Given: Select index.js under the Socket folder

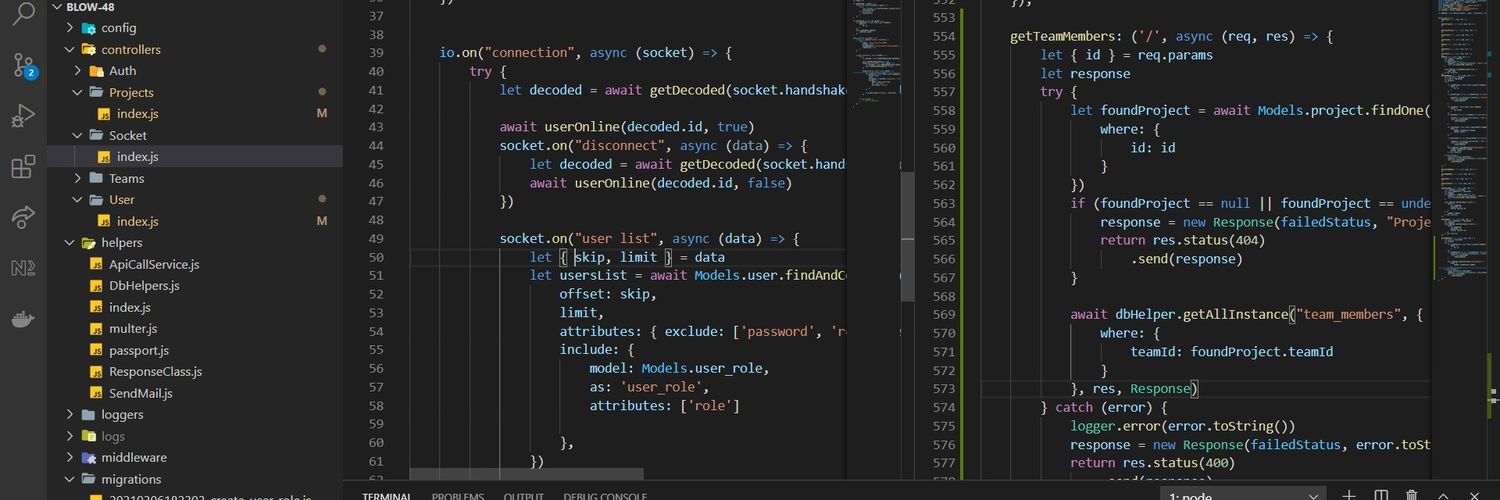Looking at the screenshot, I should click(x=138, y=157).
